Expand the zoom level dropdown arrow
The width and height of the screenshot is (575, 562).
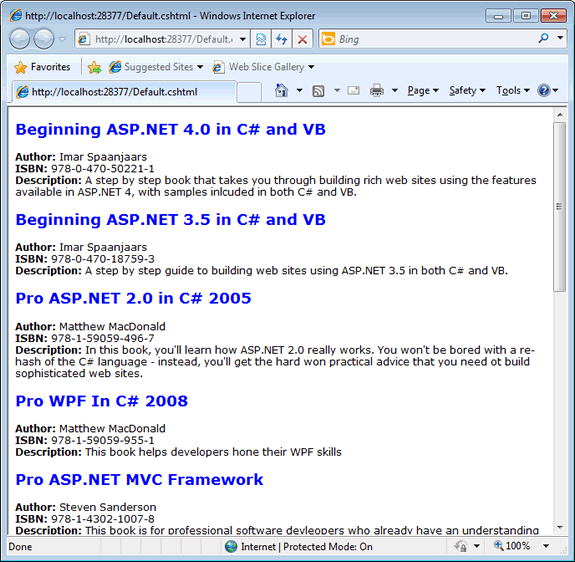click(x=546, y=546)
